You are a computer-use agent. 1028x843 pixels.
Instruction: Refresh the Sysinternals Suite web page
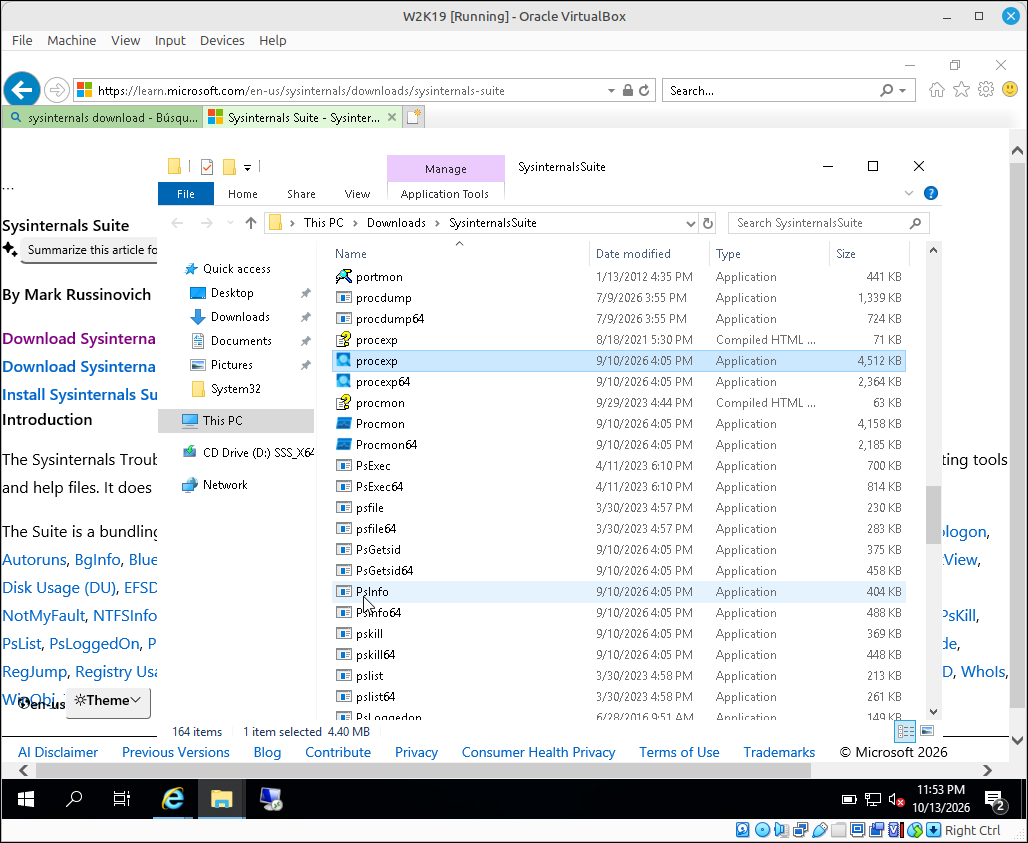click(x=644, y=90)
